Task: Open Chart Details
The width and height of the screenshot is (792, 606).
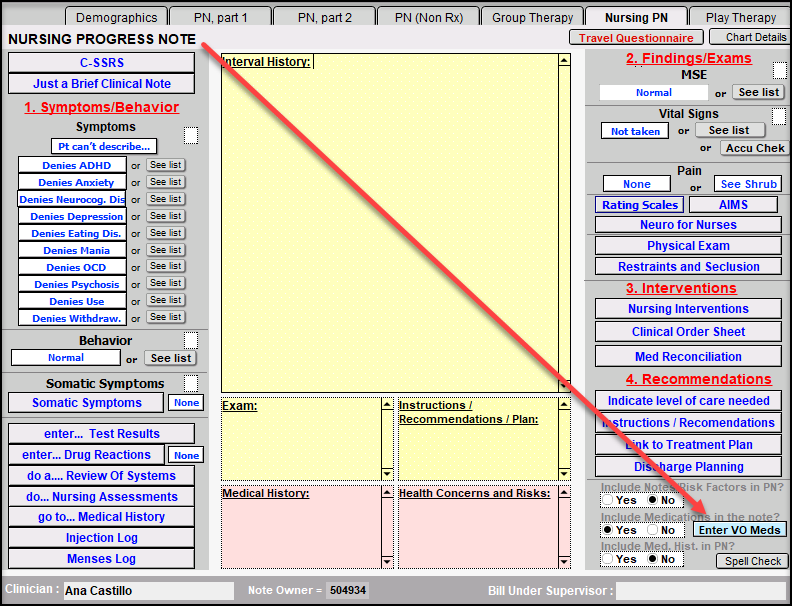Action: click(x=755, y=38)
